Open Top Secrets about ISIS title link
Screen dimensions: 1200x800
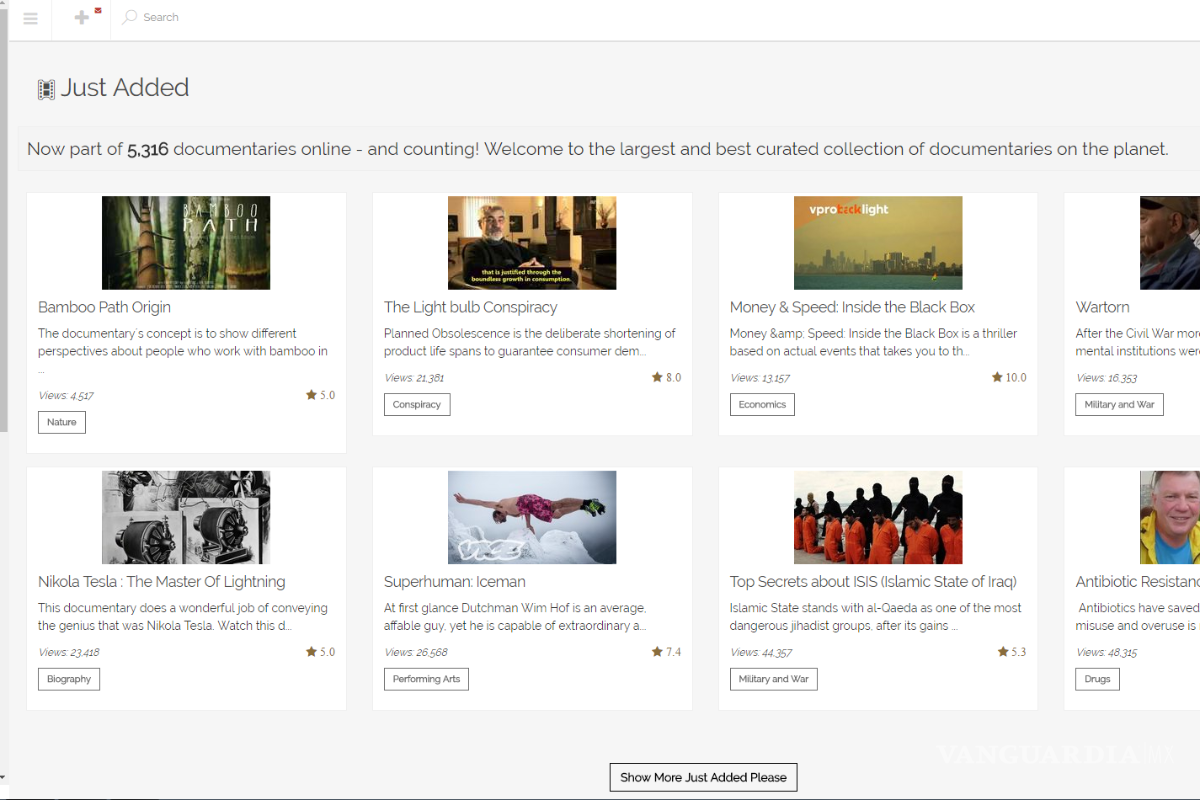pos(873,582)
